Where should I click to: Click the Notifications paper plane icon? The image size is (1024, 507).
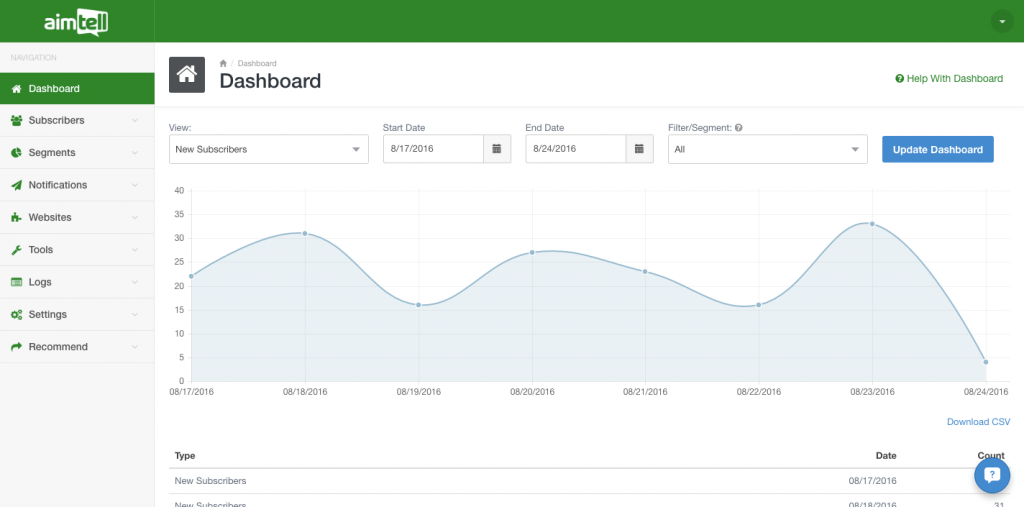coord(16,186)
